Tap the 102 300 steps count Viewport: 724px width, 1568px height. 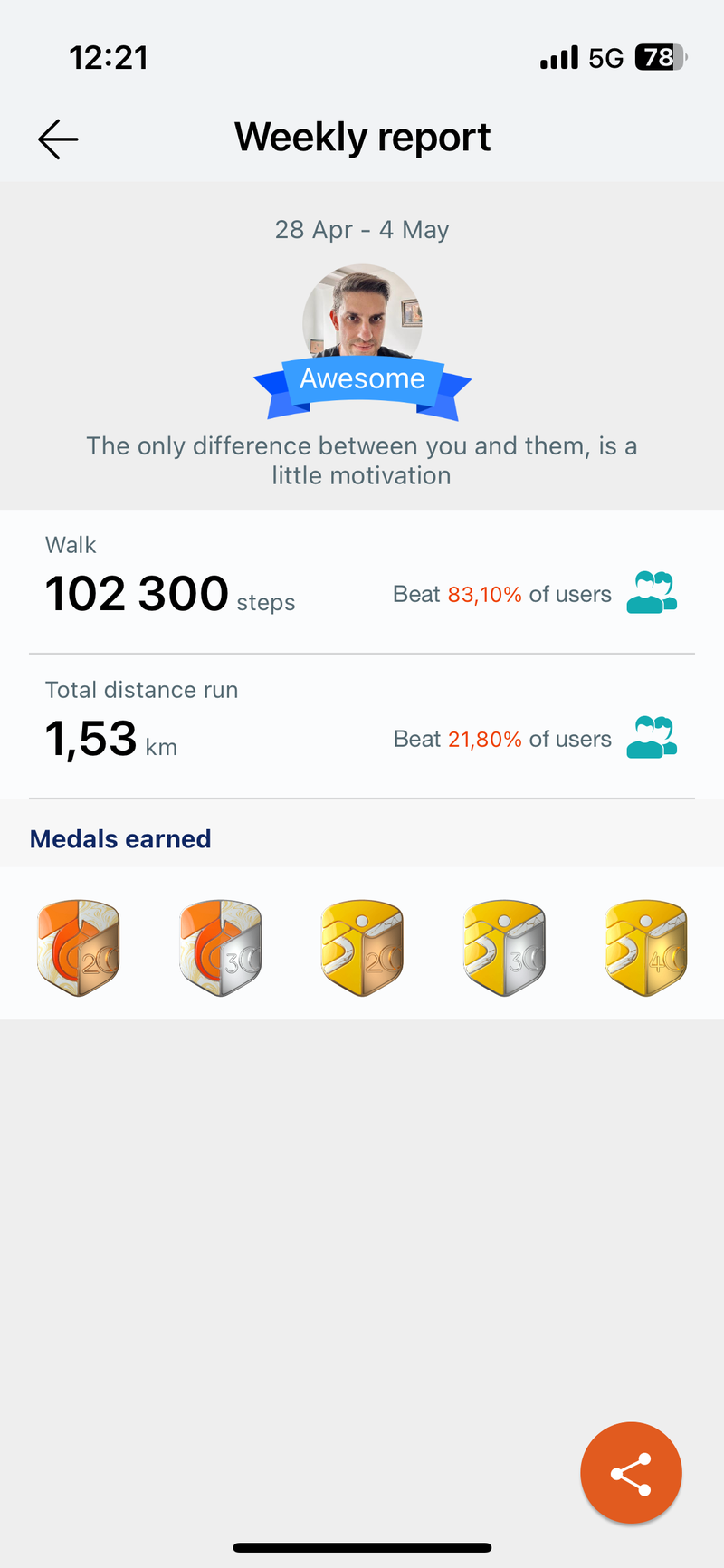click(x=170, y=595)
